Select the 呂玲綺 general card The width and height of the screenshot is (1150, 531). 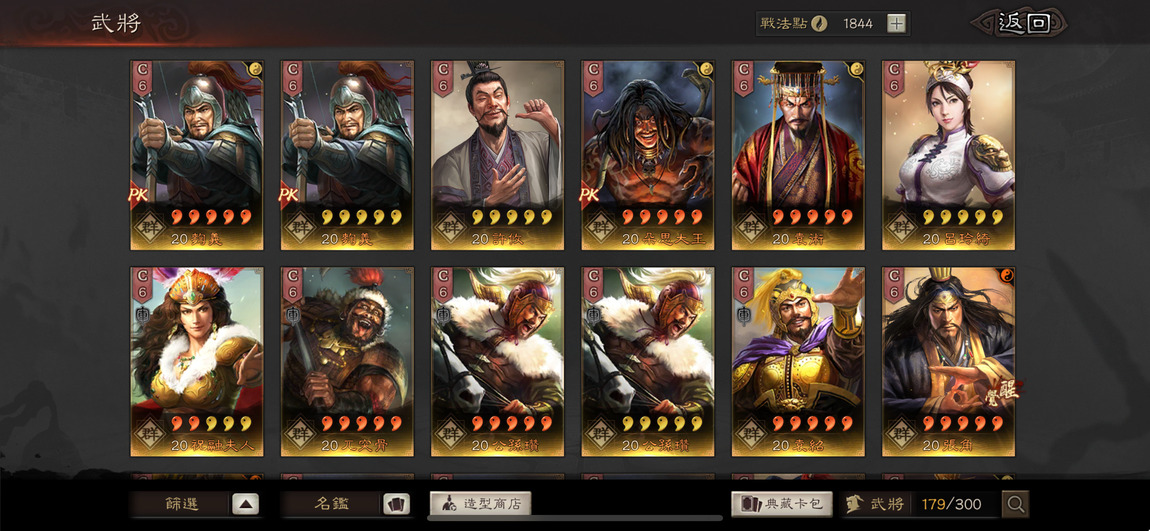pyautogui.click(x=948, y=155)
